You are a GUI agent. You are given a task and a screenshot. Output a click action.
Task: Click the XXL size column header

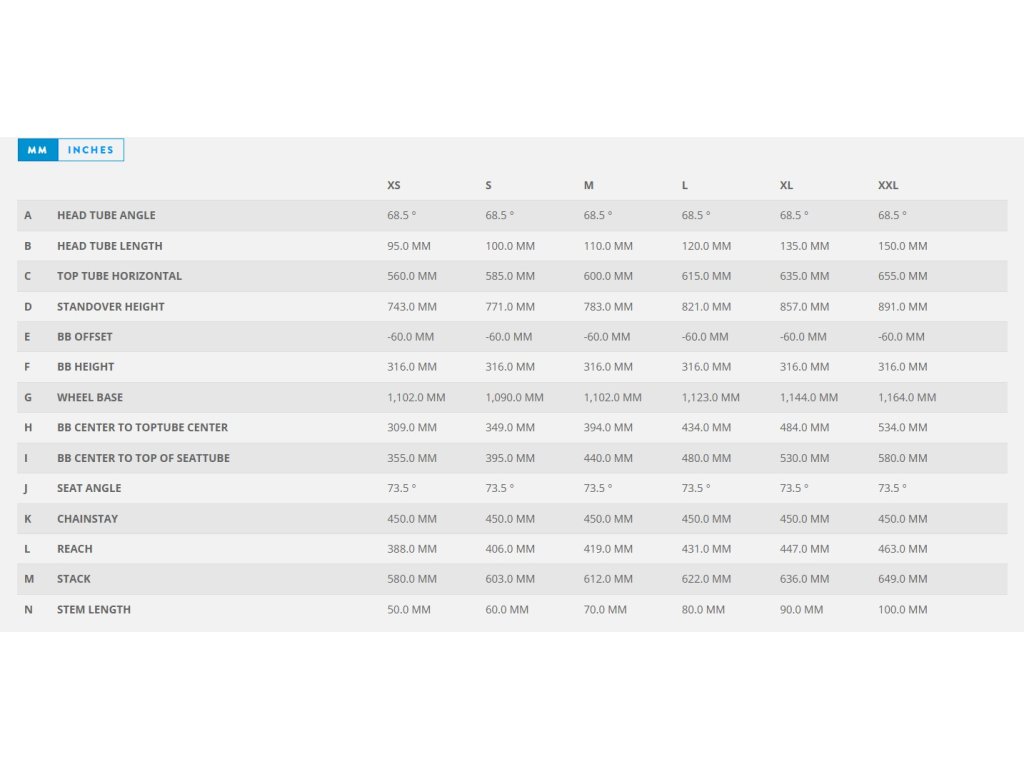[x=888, y=186]
